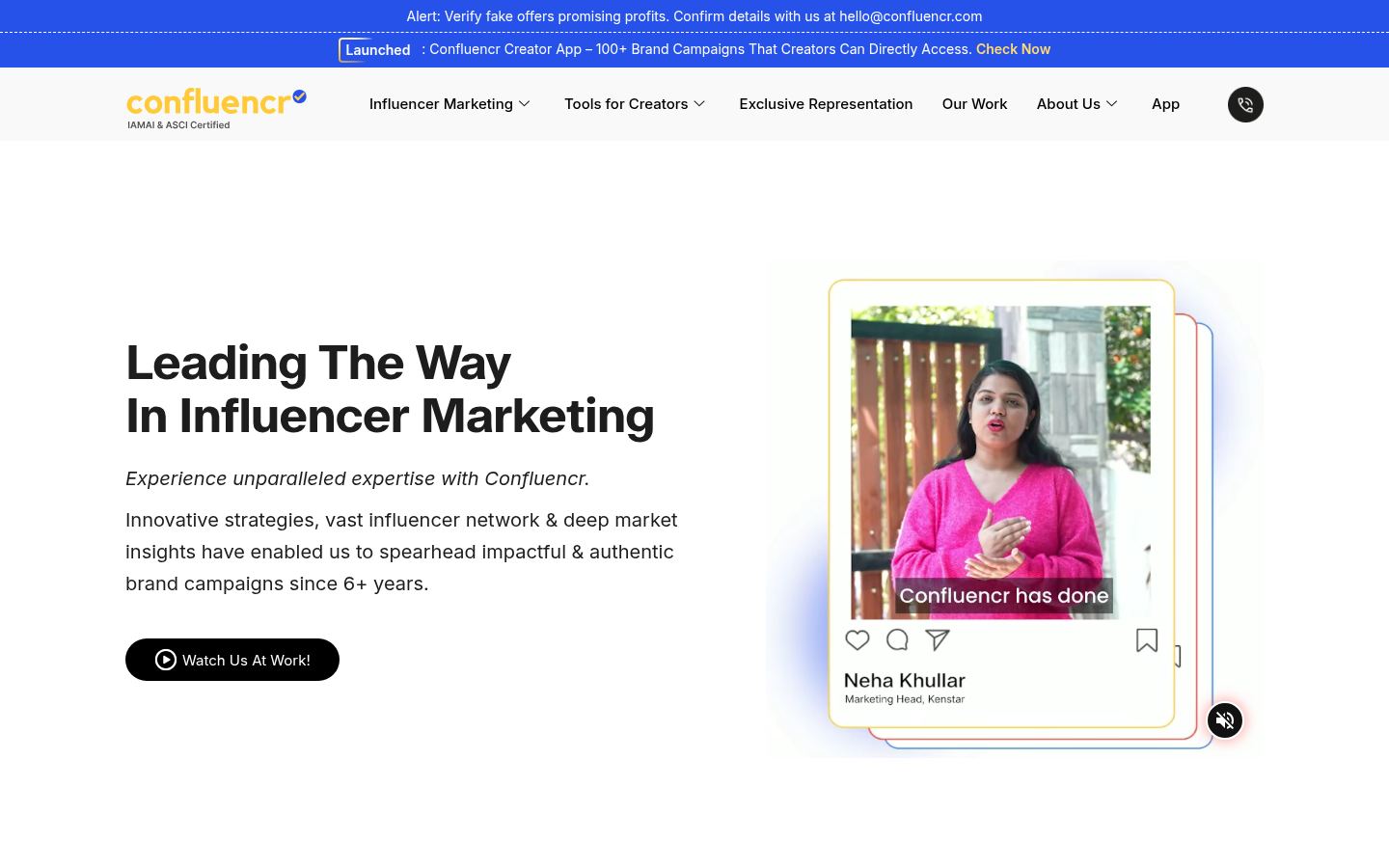
Task: Click the Check Now link in banner
Action: [1013, 49]
